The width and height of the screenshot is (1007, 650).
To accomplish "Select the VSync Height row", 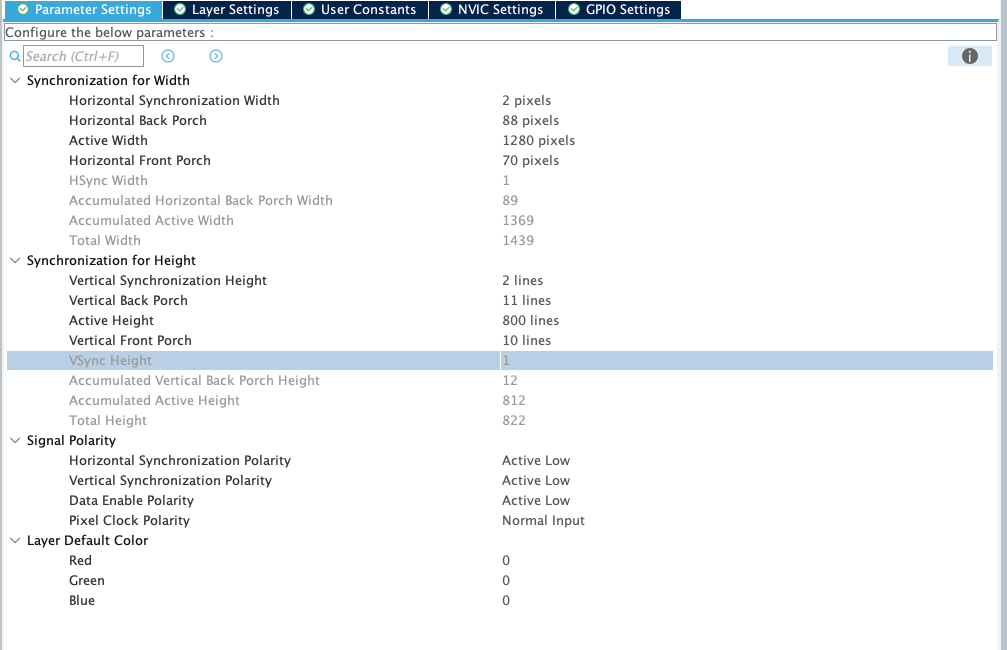I will point(300,360).
